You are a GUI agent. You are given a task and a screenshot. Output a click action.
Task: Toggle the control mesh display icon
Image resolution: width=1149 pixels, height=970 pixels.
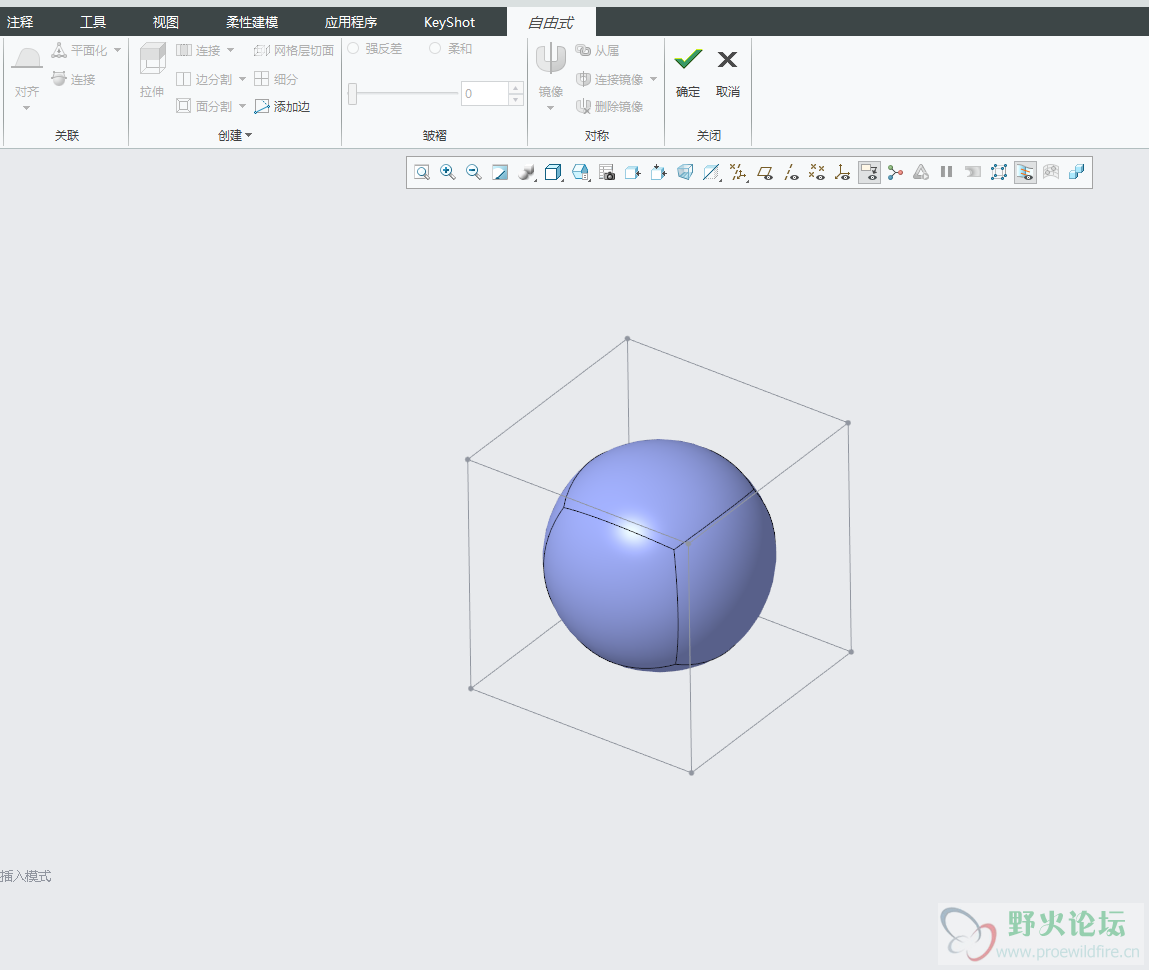tap(998, 173)
